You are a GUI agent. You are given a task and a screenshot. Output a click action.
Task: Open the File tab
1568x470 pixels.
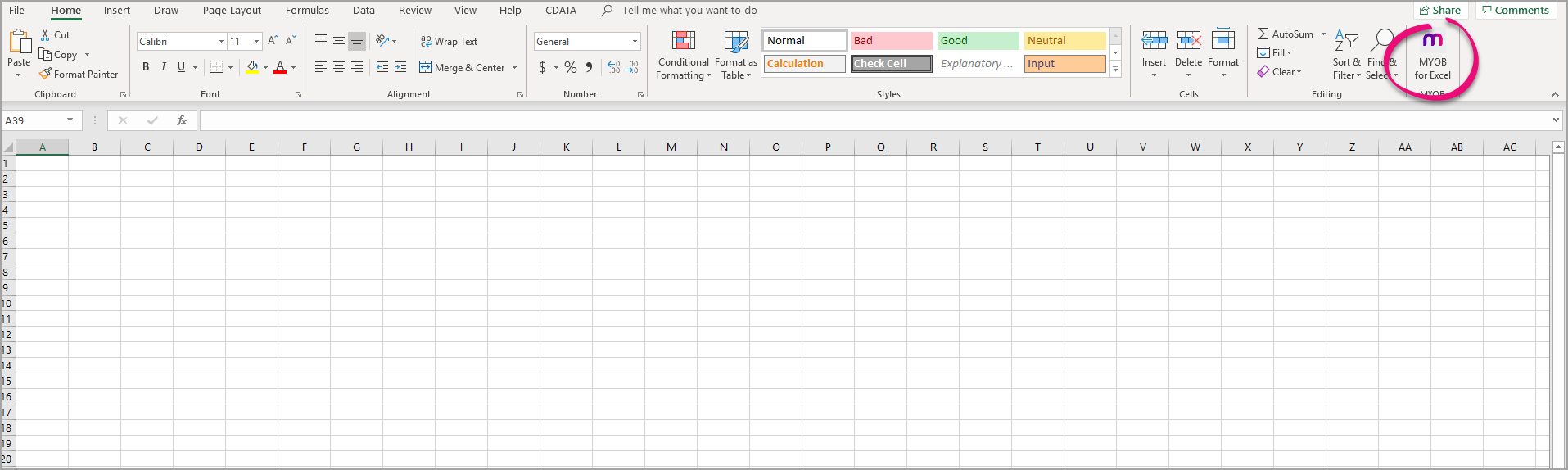coord(16,11)
